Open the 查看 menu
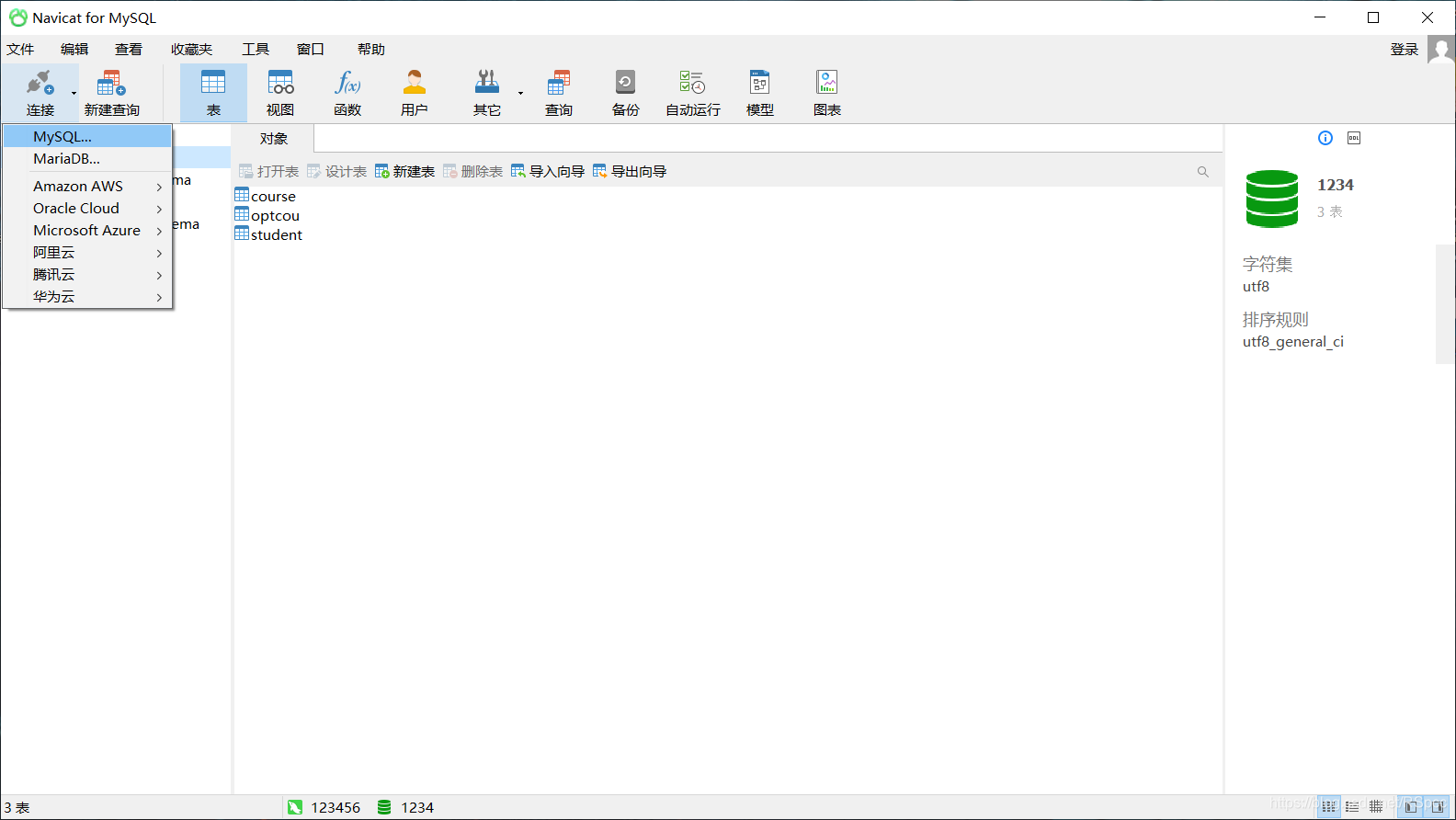This screenshot has width=1456, height=820. [129, 50]
